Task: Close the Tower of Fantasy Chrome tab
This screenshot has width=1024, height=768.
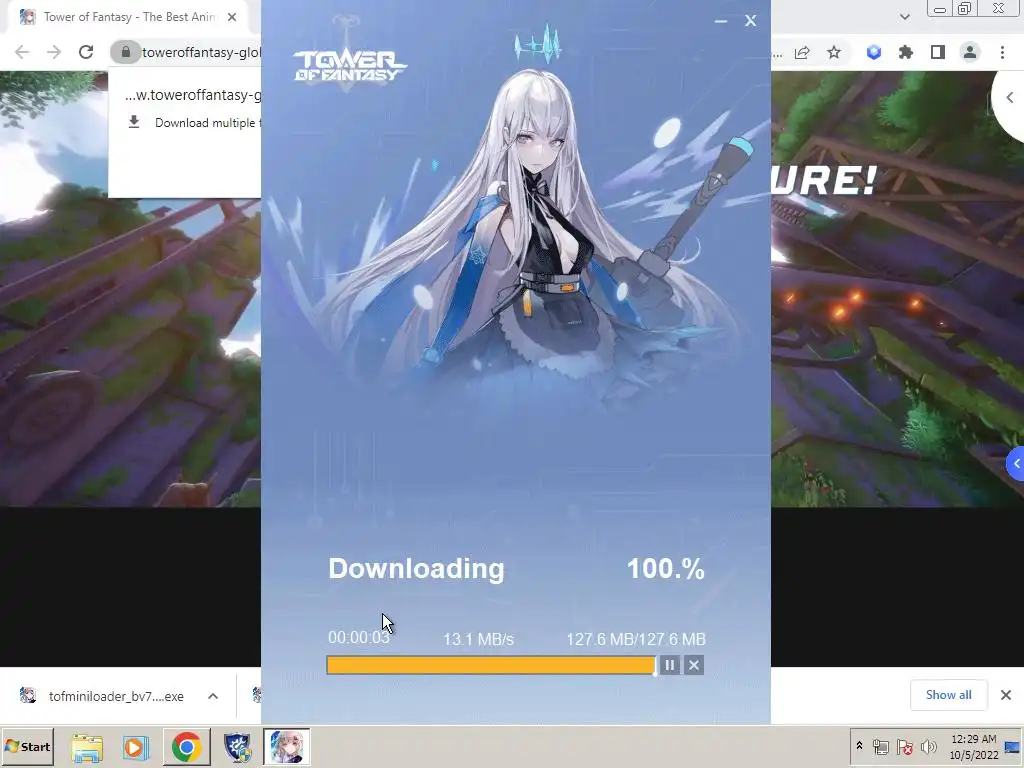Action: pyautogui.click(x=232, y=17)
